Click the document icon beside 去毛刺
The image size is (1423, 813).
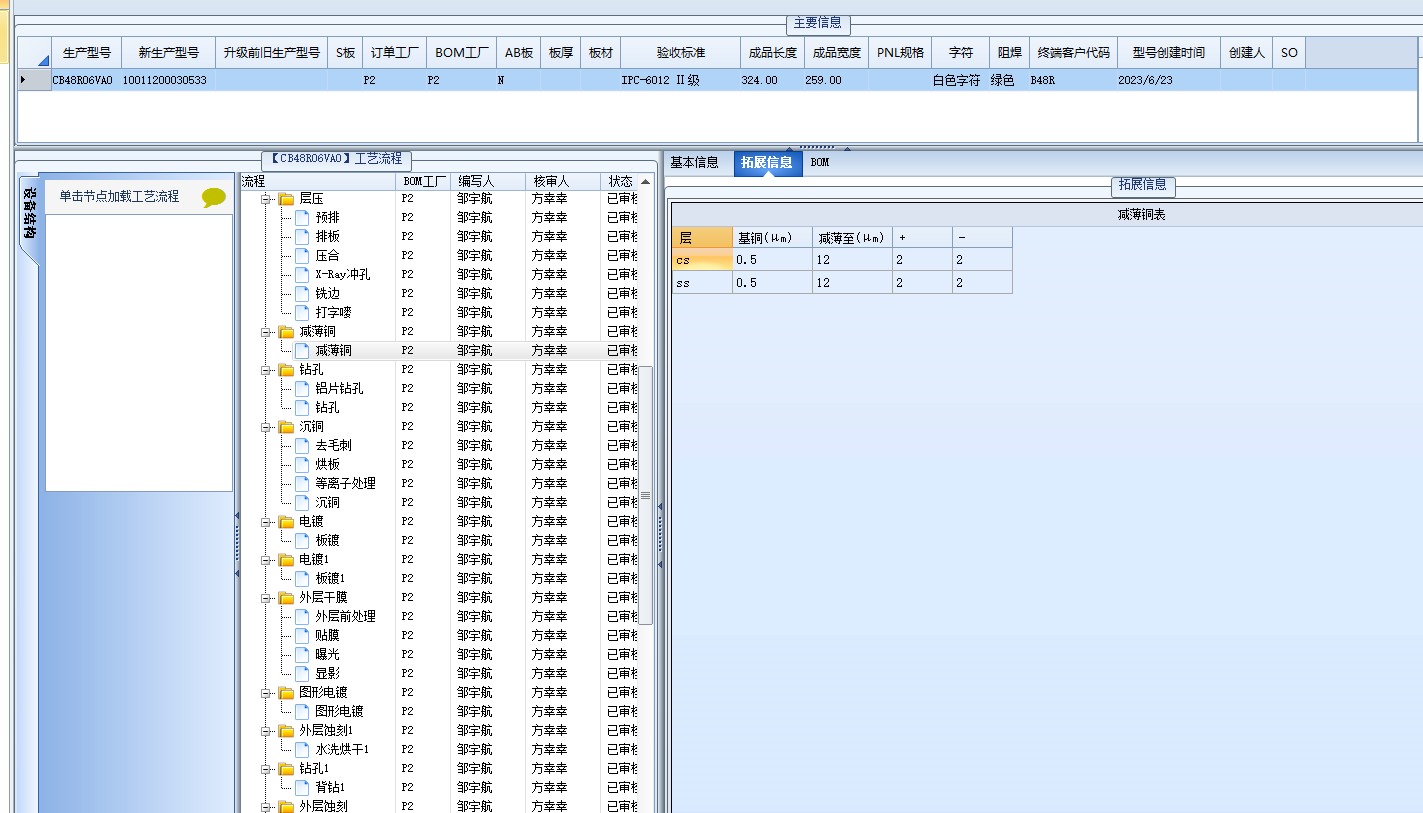(302, 445)
